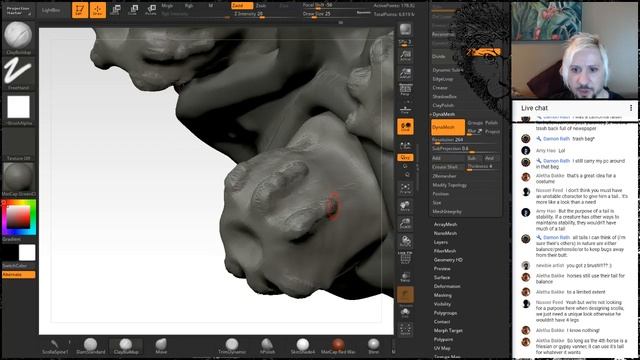Switch to Zsub sculpt mode
Image resolution: width=640 pixels, height=360 pixels.
tap(261, 6)
